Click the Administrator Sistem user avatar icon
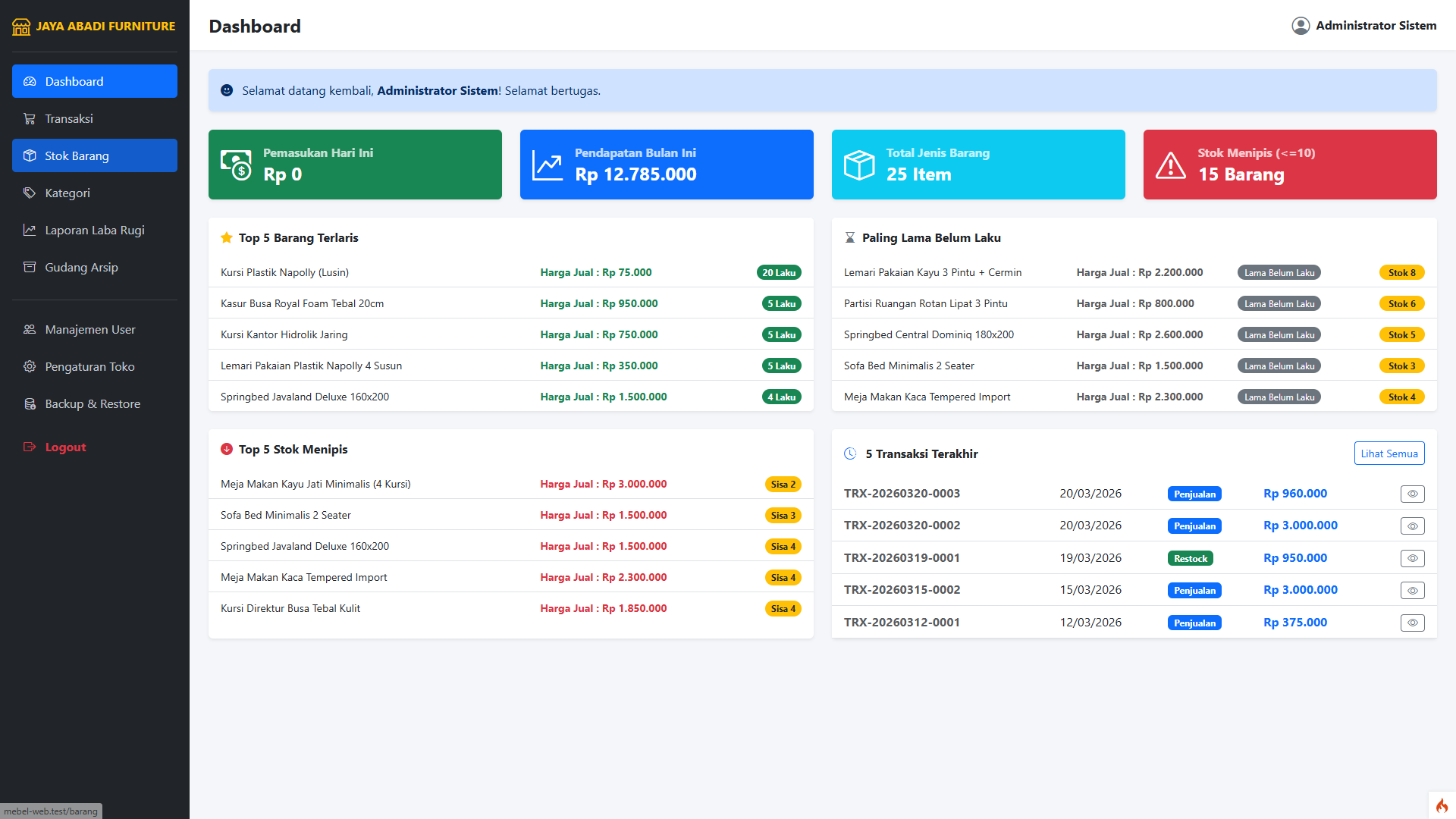1456x819 pixels. tap(1301, 26)
